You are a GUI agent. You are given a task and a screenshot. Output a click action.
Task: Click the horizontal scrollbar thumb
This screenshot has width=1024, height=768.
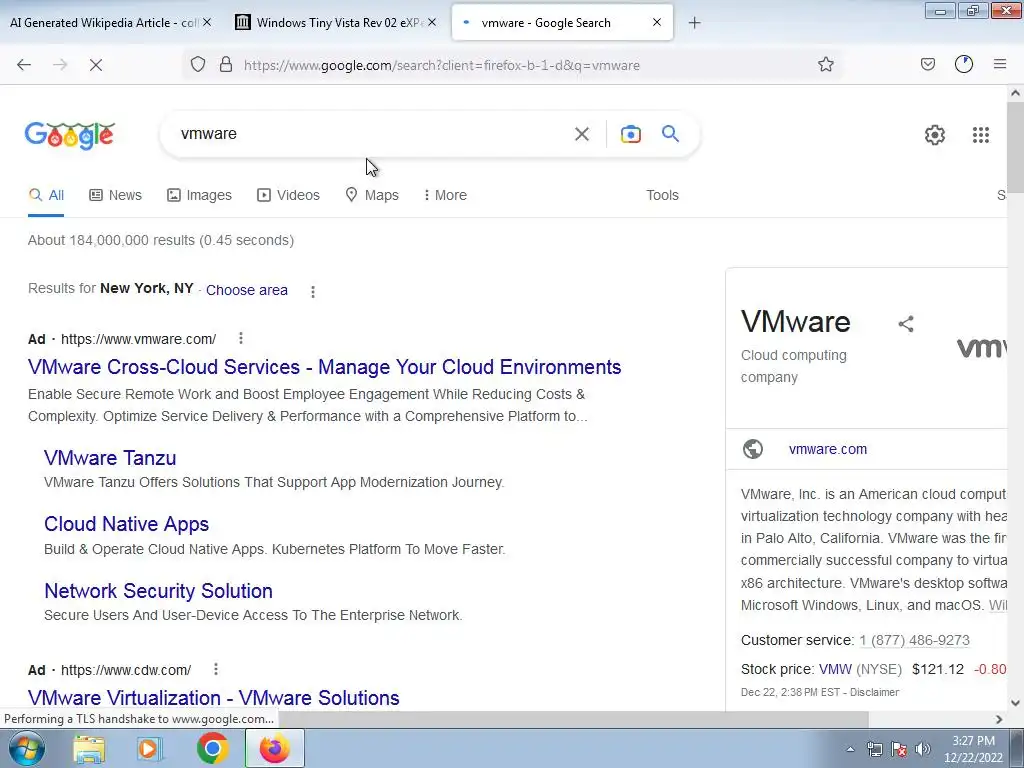(571, 719)
